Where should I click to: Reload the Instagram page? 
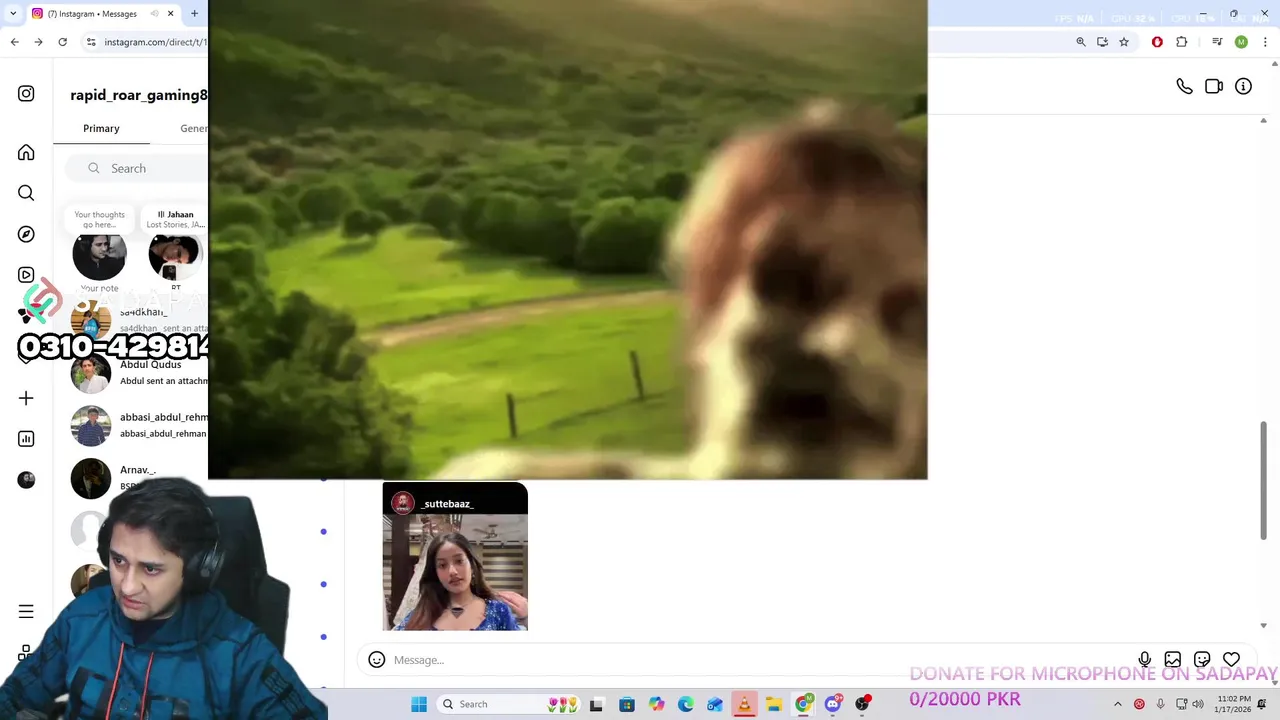62,42
